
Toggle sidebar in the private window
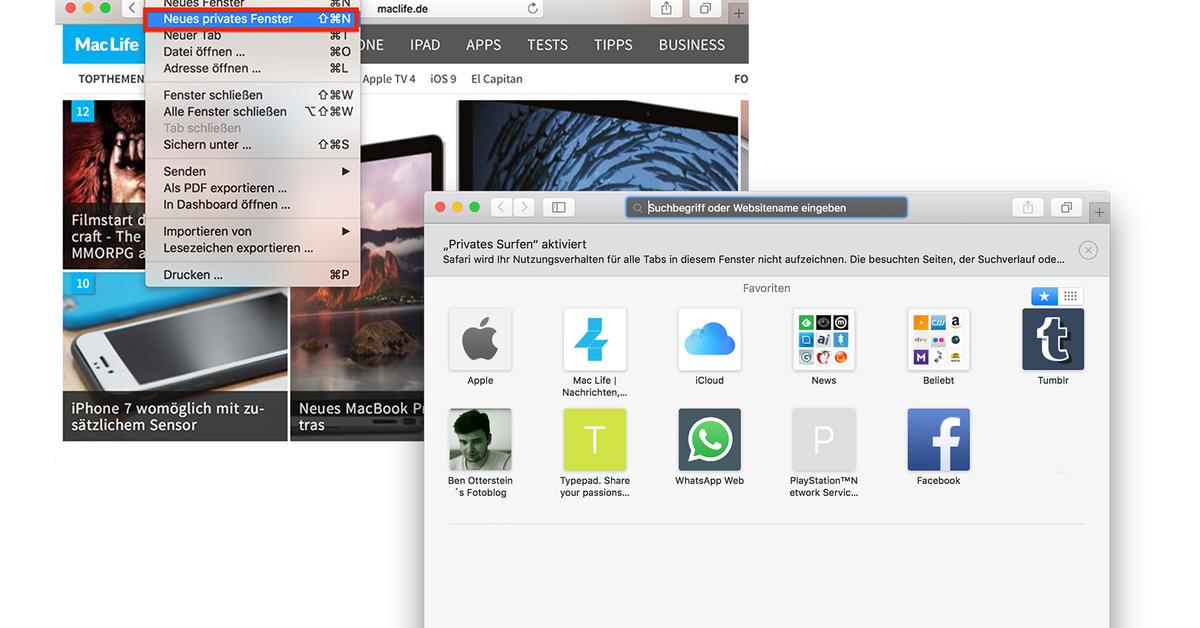pyautogui.click(x=559, y=207)
